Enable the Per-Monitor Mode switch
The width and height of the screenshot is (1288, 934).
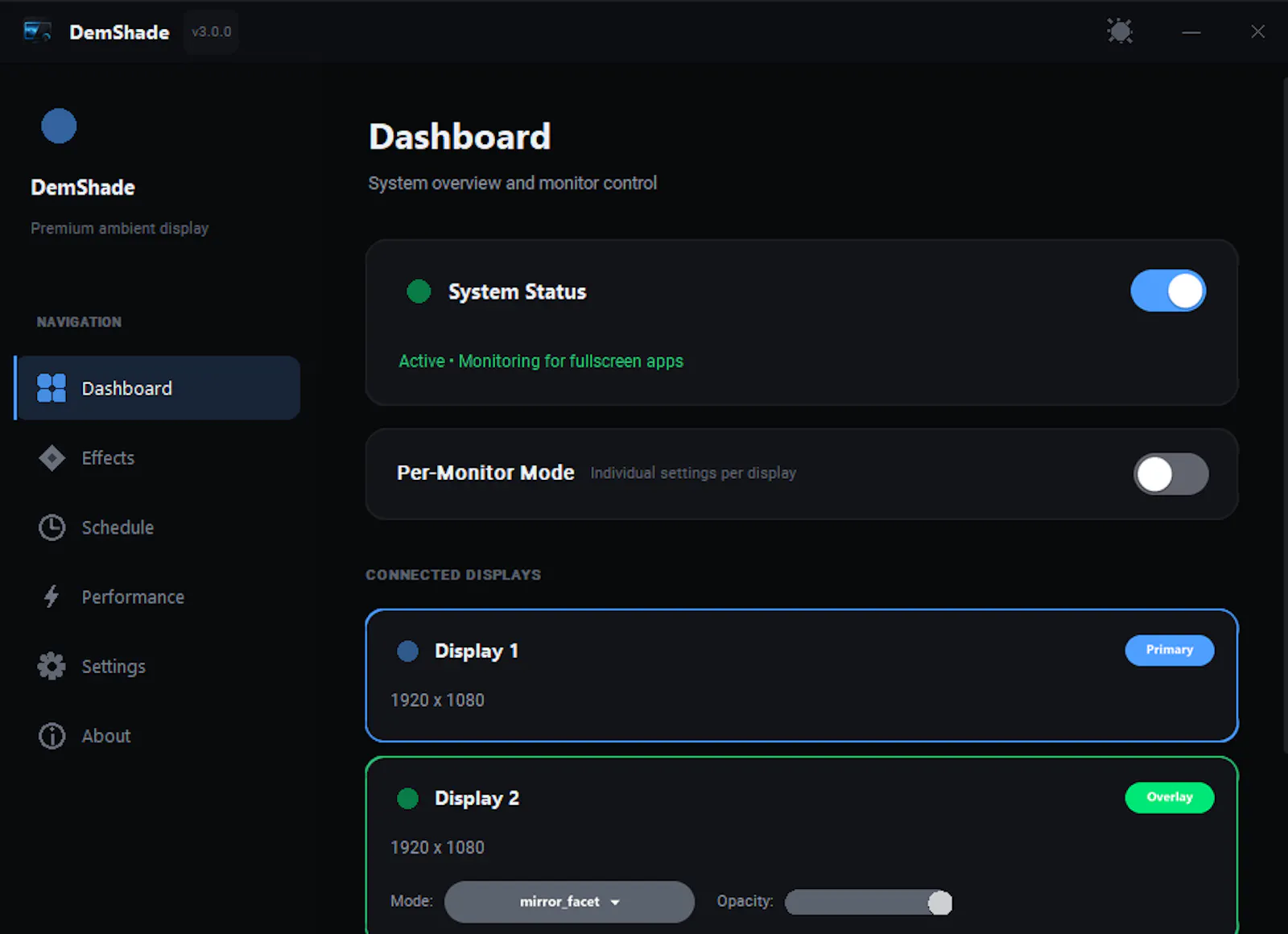1171,474
